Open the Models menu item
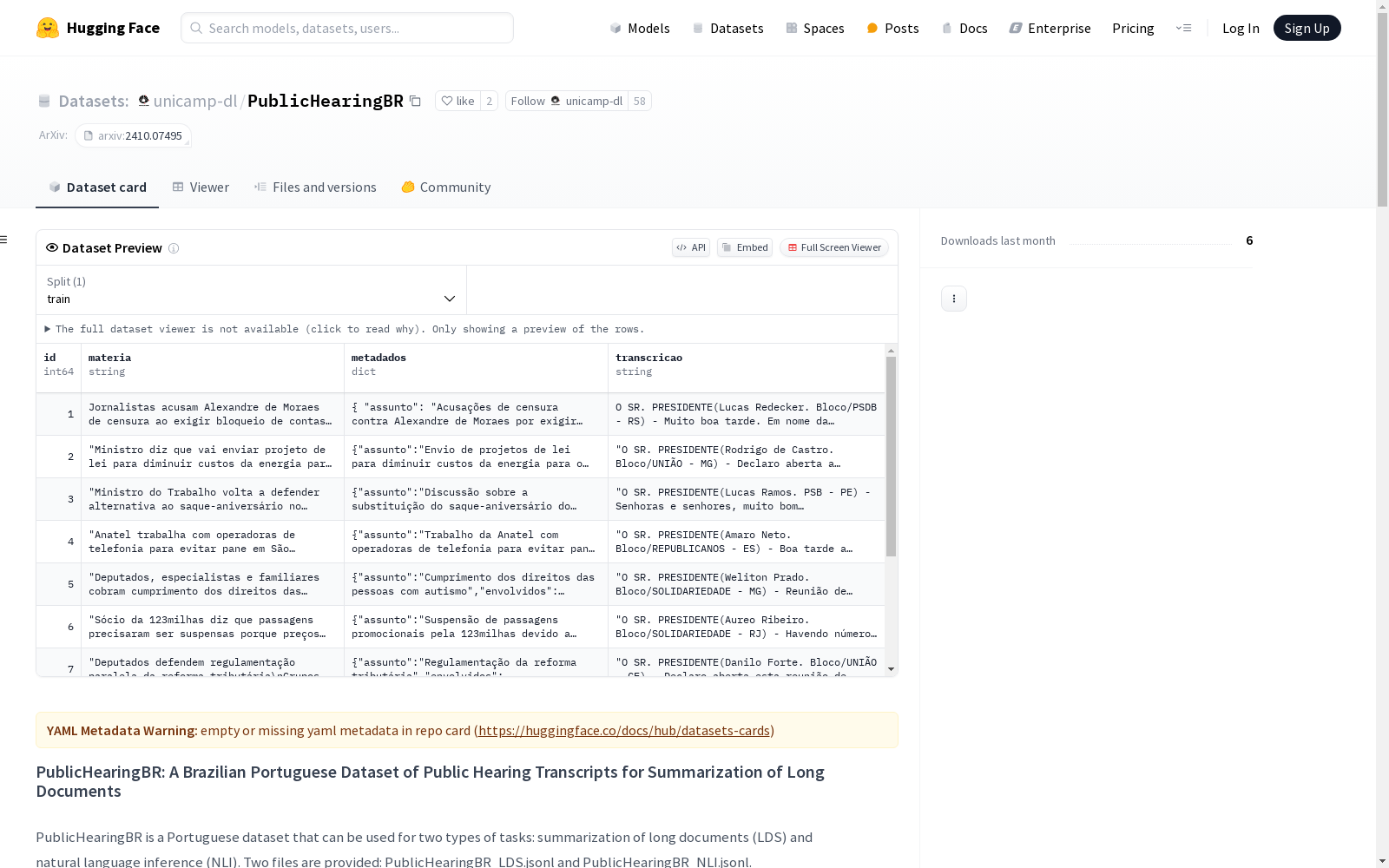The image size is (1389, 868). 640,28
